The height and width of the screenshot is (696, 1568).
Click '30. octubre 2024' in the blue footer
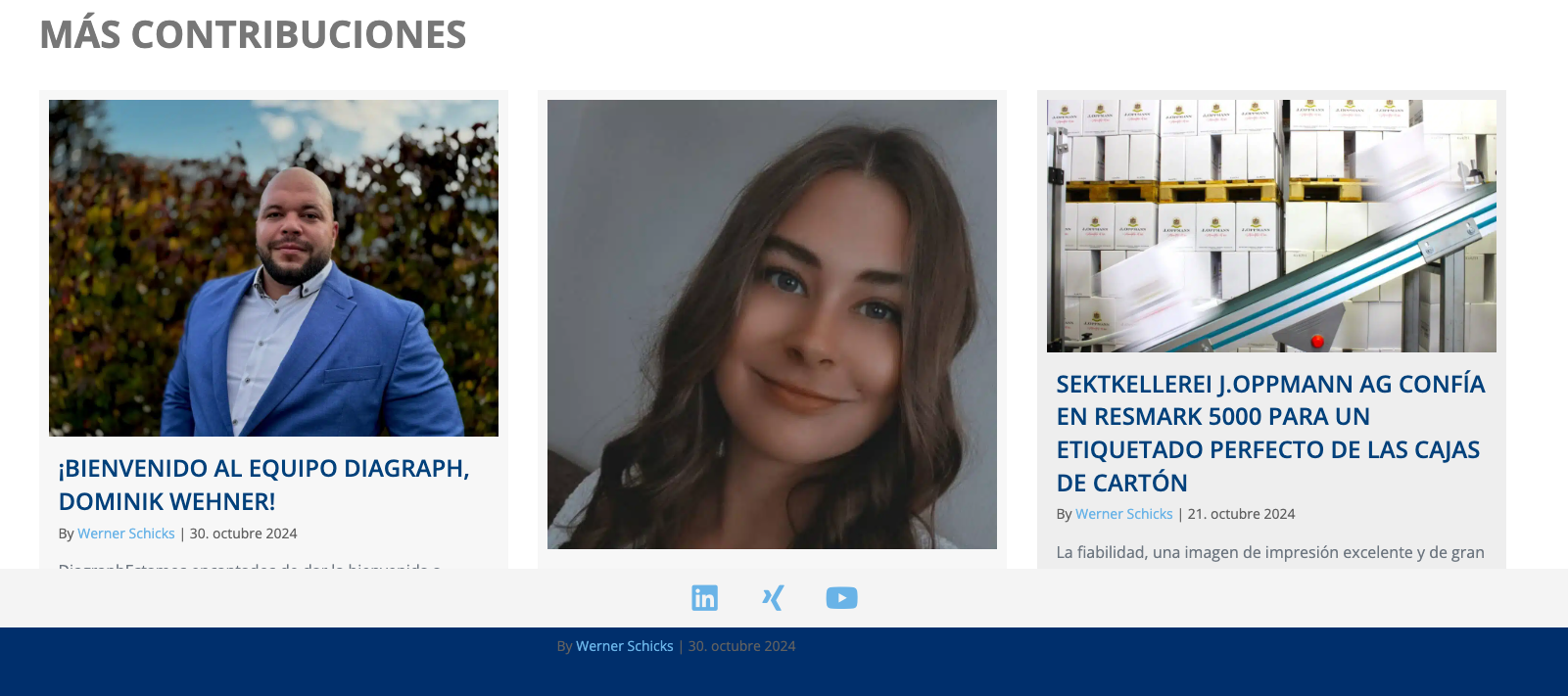point(742,646)
